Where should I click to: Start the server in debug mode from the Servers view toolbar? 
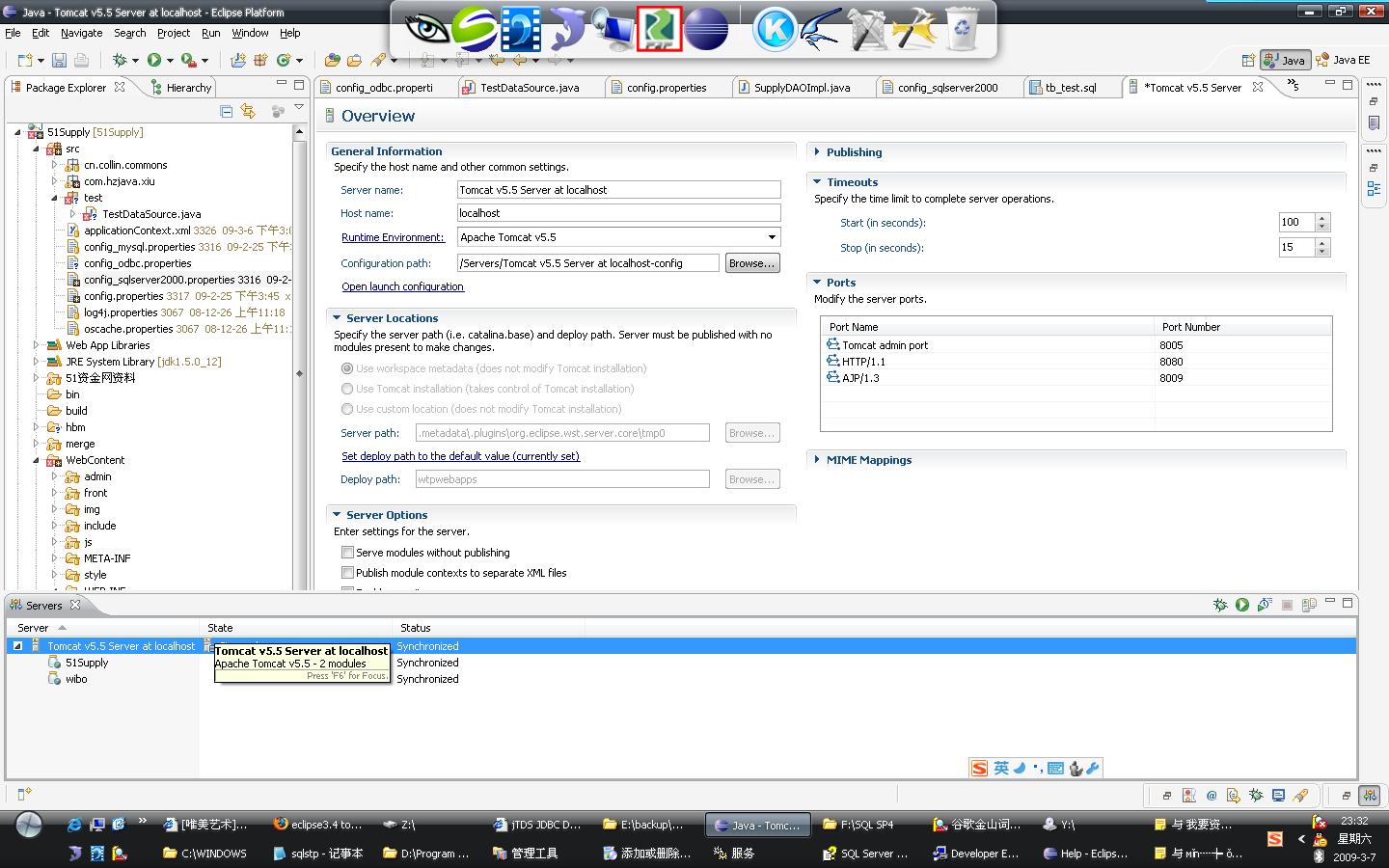[1220, 605]
